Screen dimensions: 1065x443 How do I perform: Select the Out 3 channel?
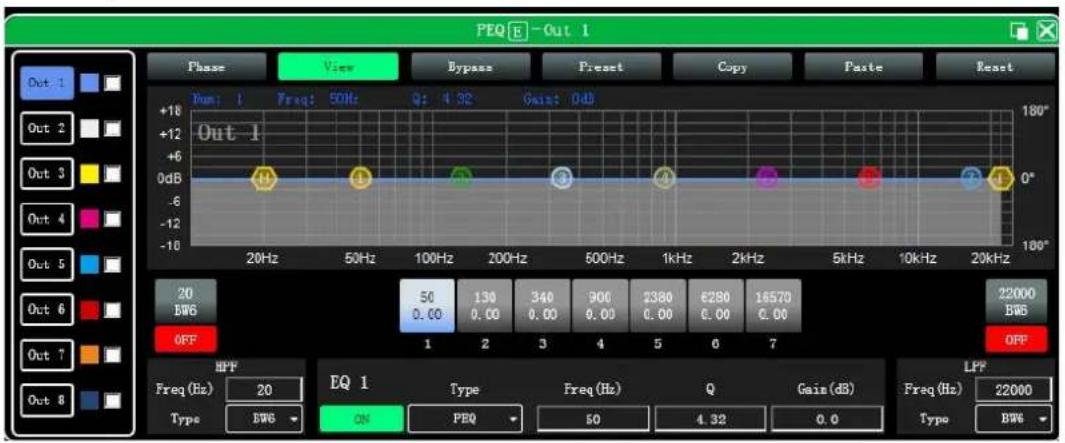coord(47,173)
